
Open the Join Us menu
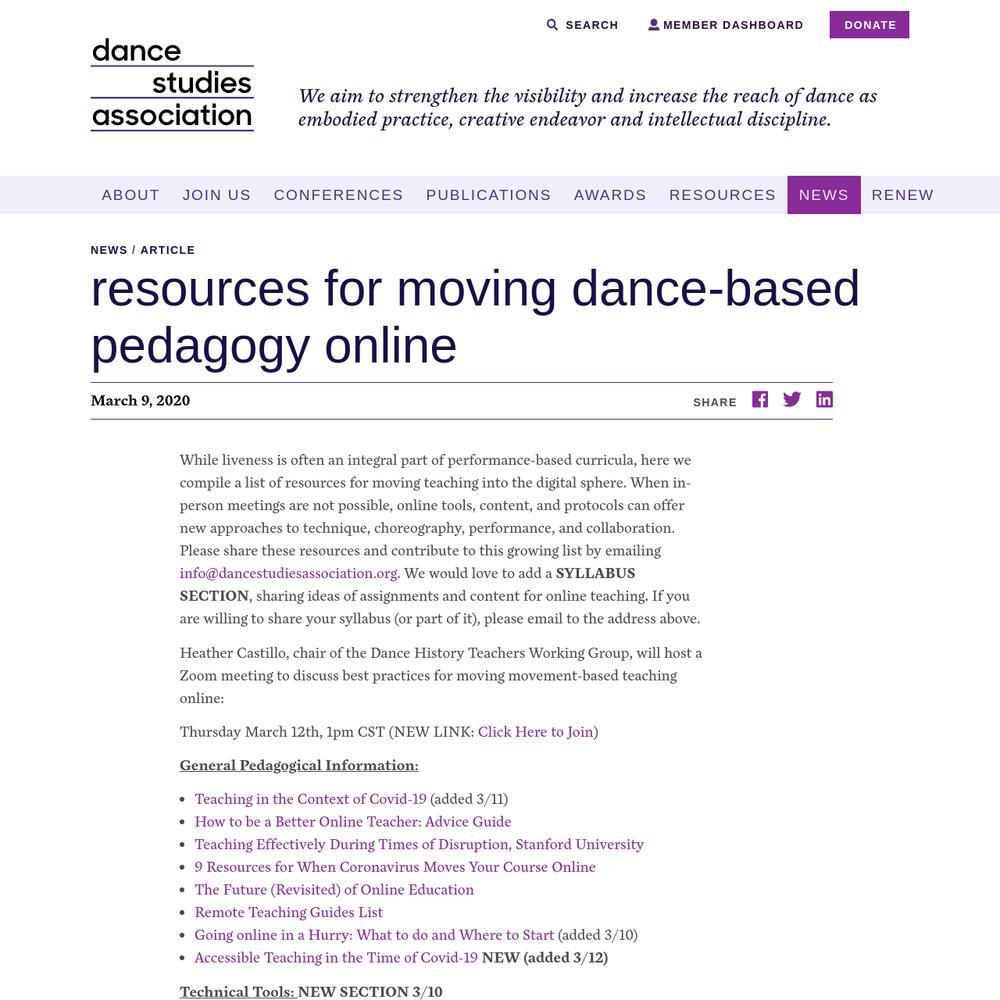[217, 195]
